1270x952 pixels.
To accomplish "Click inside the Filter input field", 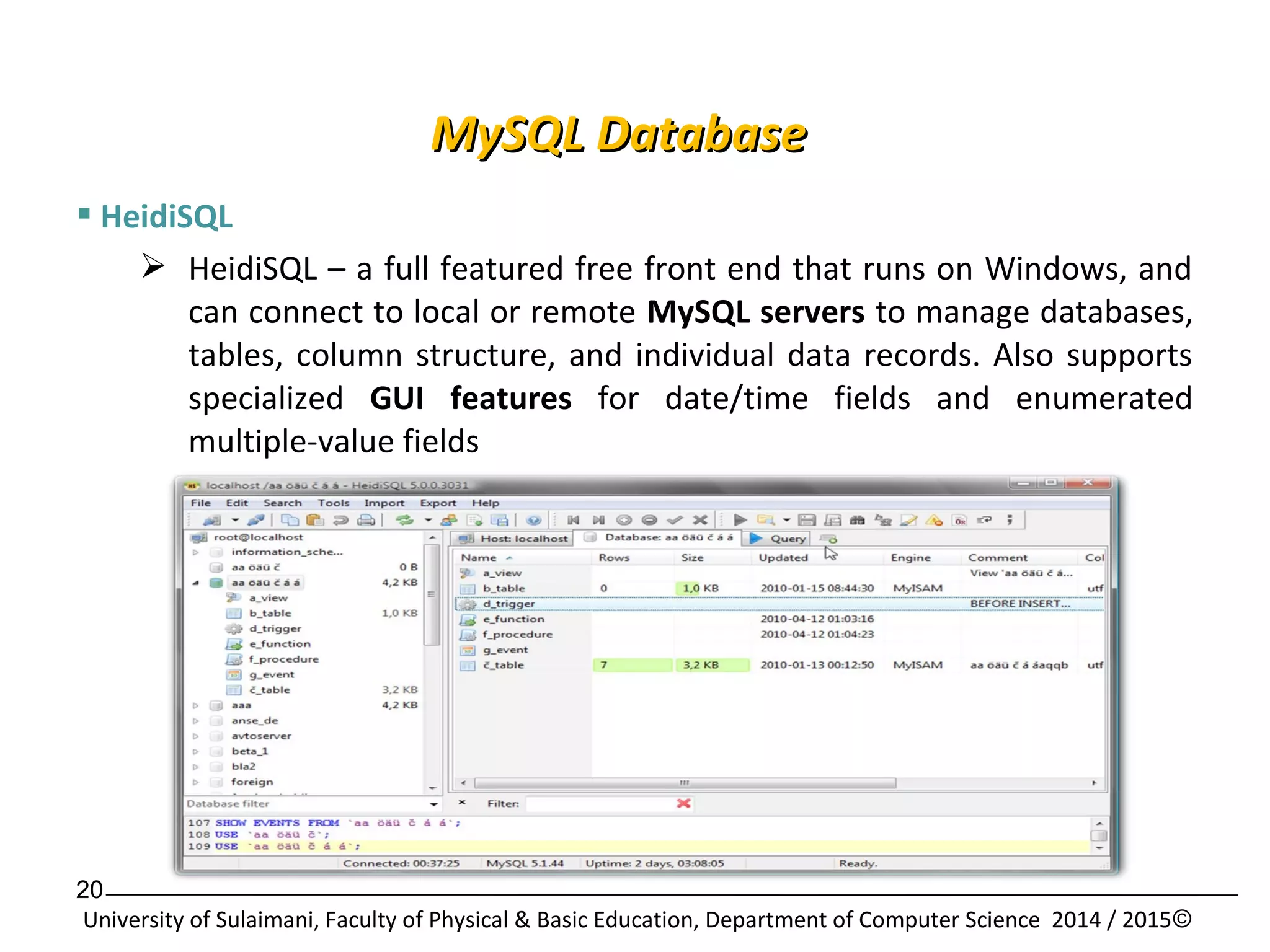I will [x=599, y=804].
